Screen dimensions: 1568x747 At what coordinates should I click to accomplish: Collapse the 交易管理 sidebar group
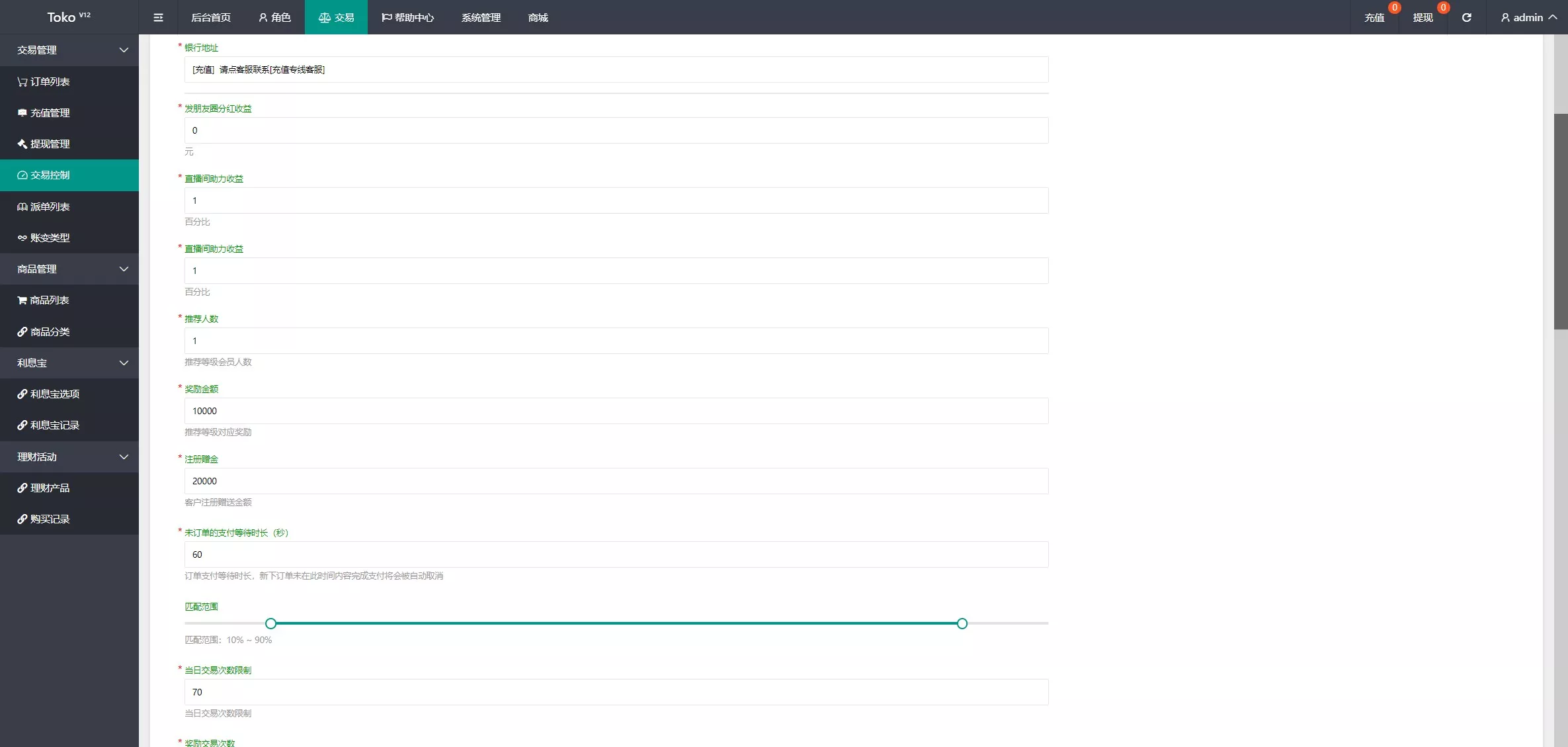coord(123,50)
